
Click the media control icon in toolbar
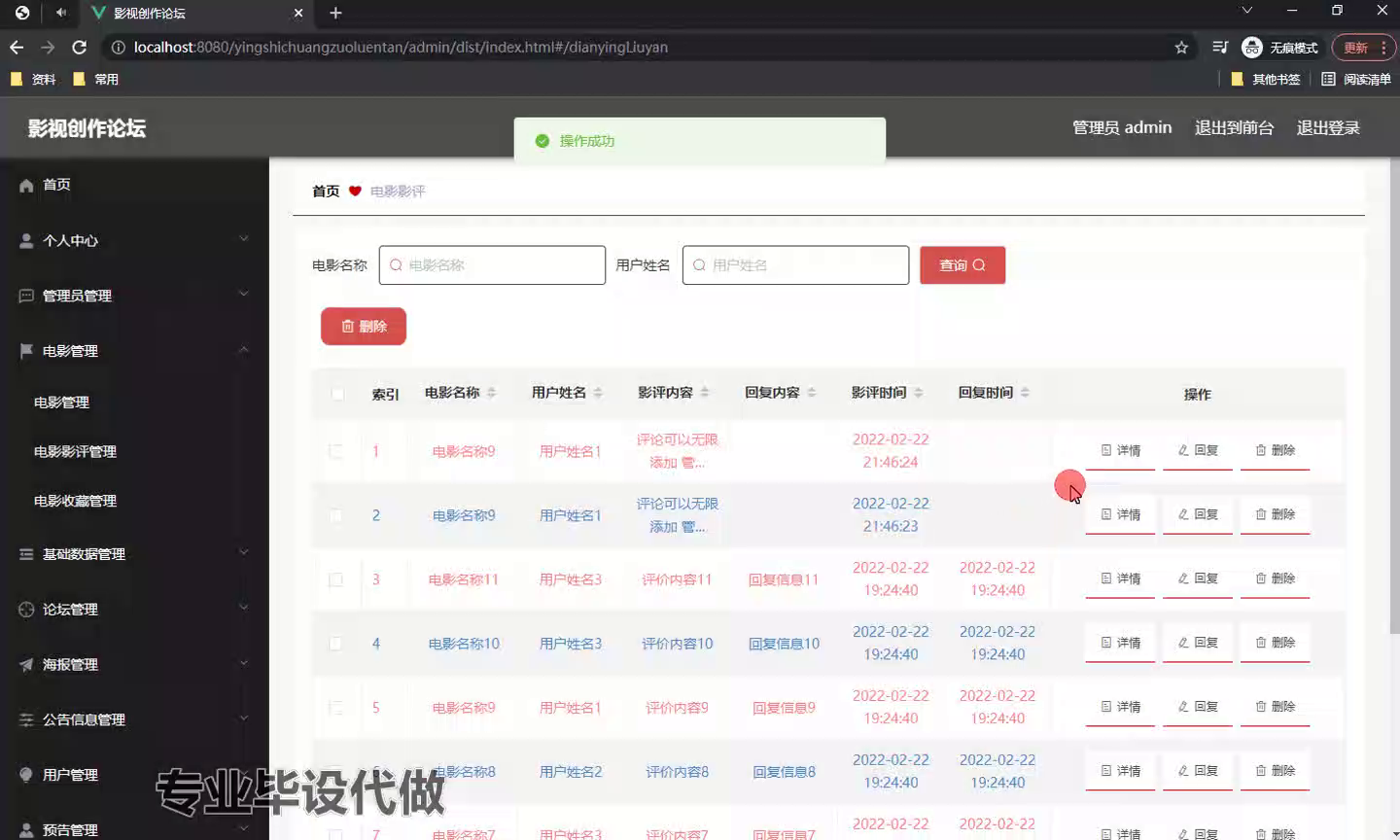1220,47
